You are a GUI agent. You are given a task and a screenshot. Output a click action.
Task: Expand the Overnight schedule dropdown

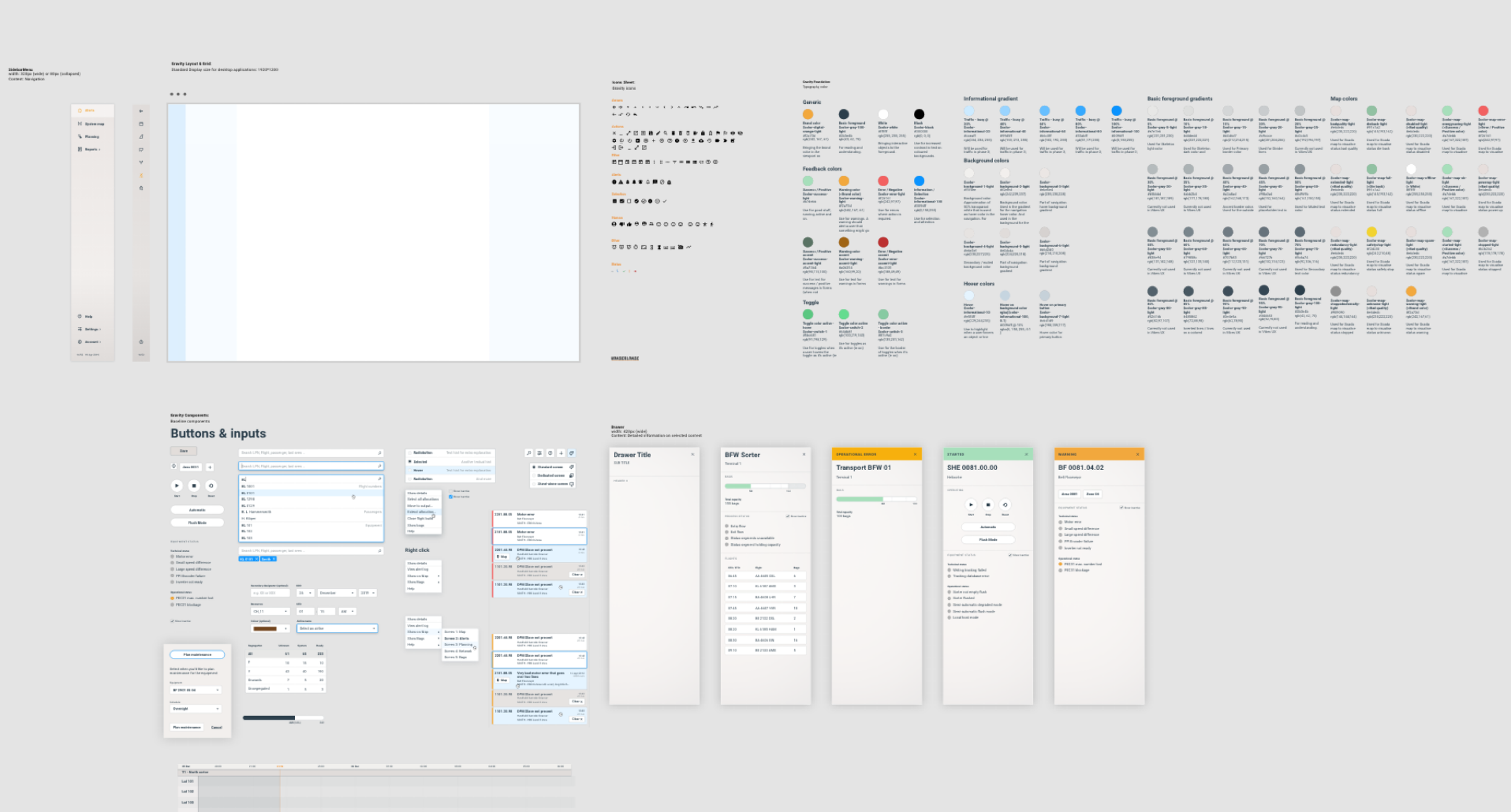[196, 709]
